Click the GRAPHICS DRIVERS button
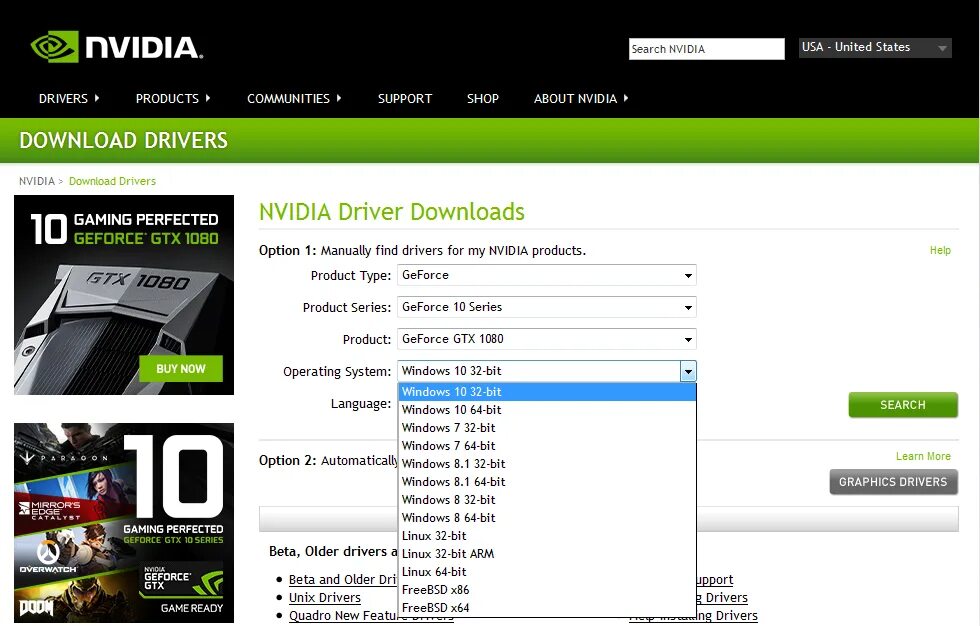Image resolution: width=980 pixels, height=626 pixels. (893, 482)
